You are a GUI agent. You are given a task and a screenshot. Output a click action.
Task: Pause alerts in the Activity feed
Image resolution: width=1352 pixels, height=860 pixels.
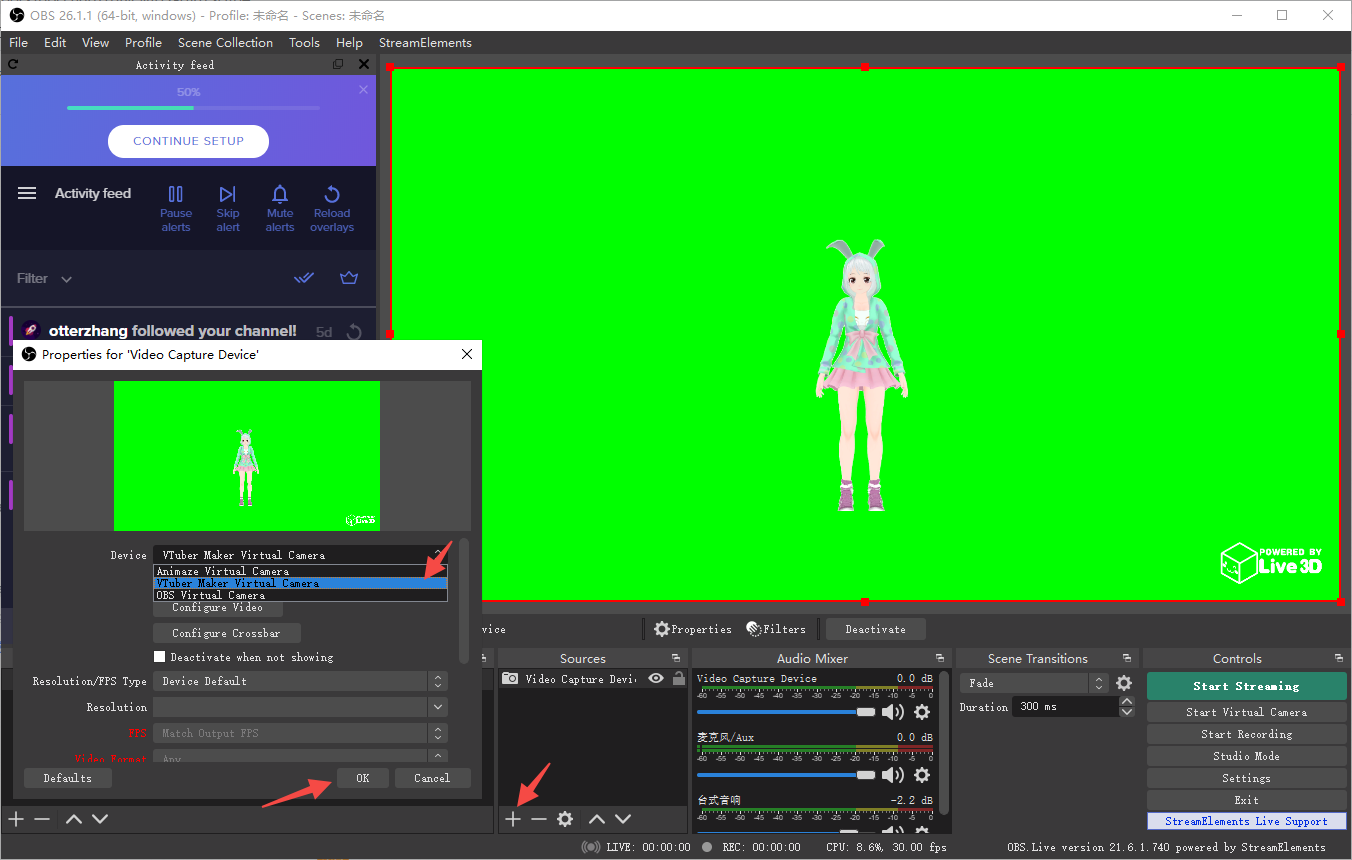point(176,208)
